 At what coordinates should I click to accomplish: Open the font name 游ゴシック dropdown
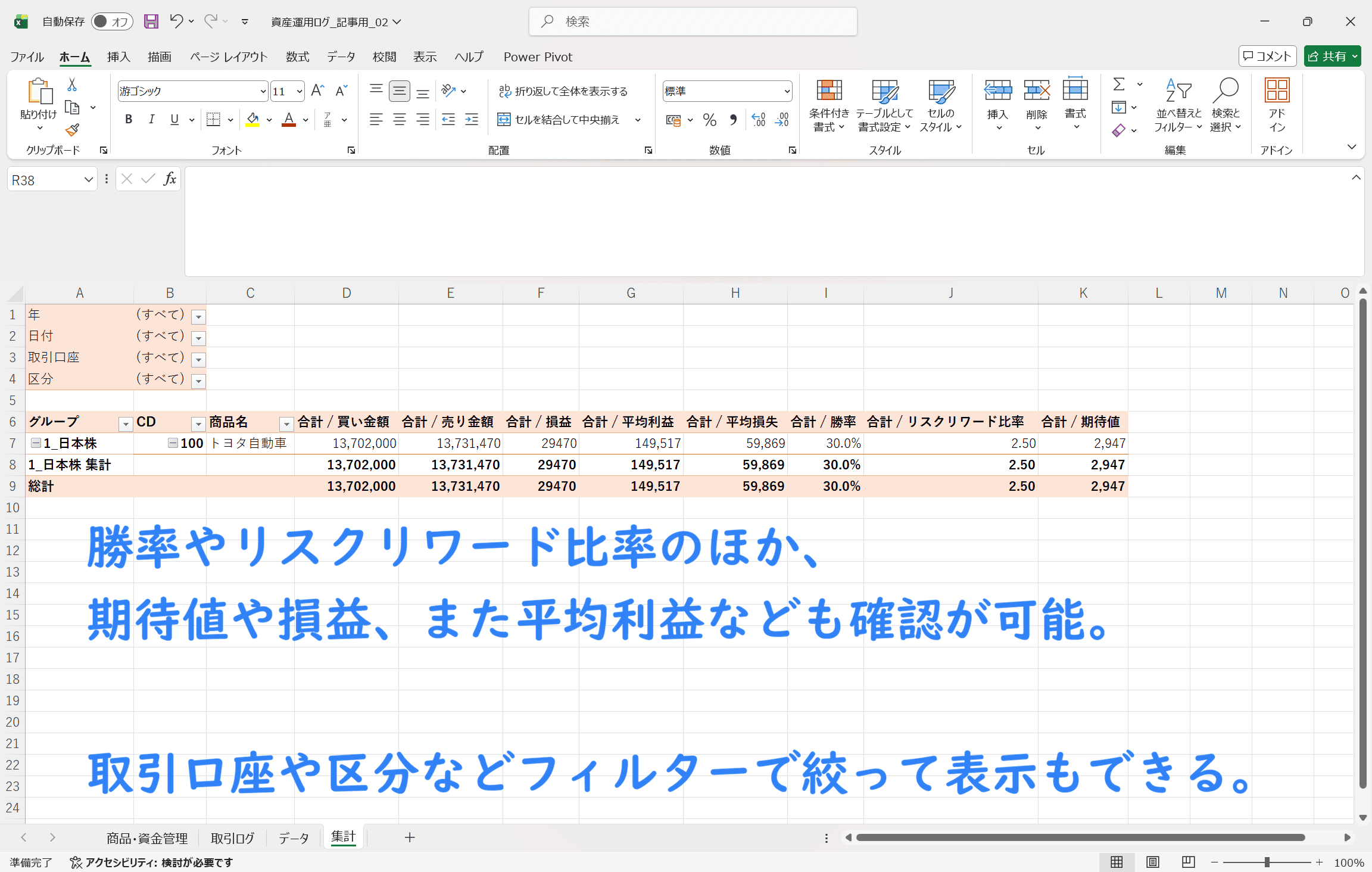pos(263,91)
